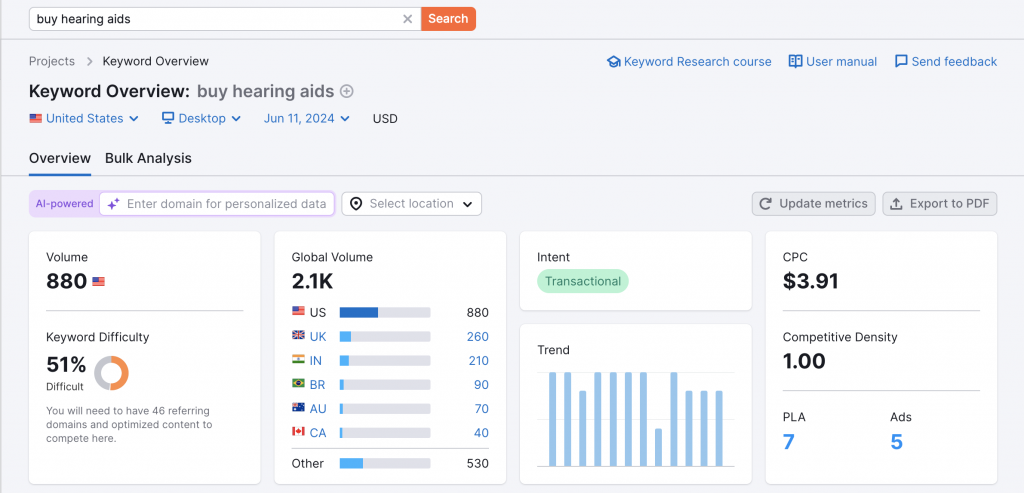
Task: Click the UK volume value 260
Action: pyautogui.click(x=477, y=337)
